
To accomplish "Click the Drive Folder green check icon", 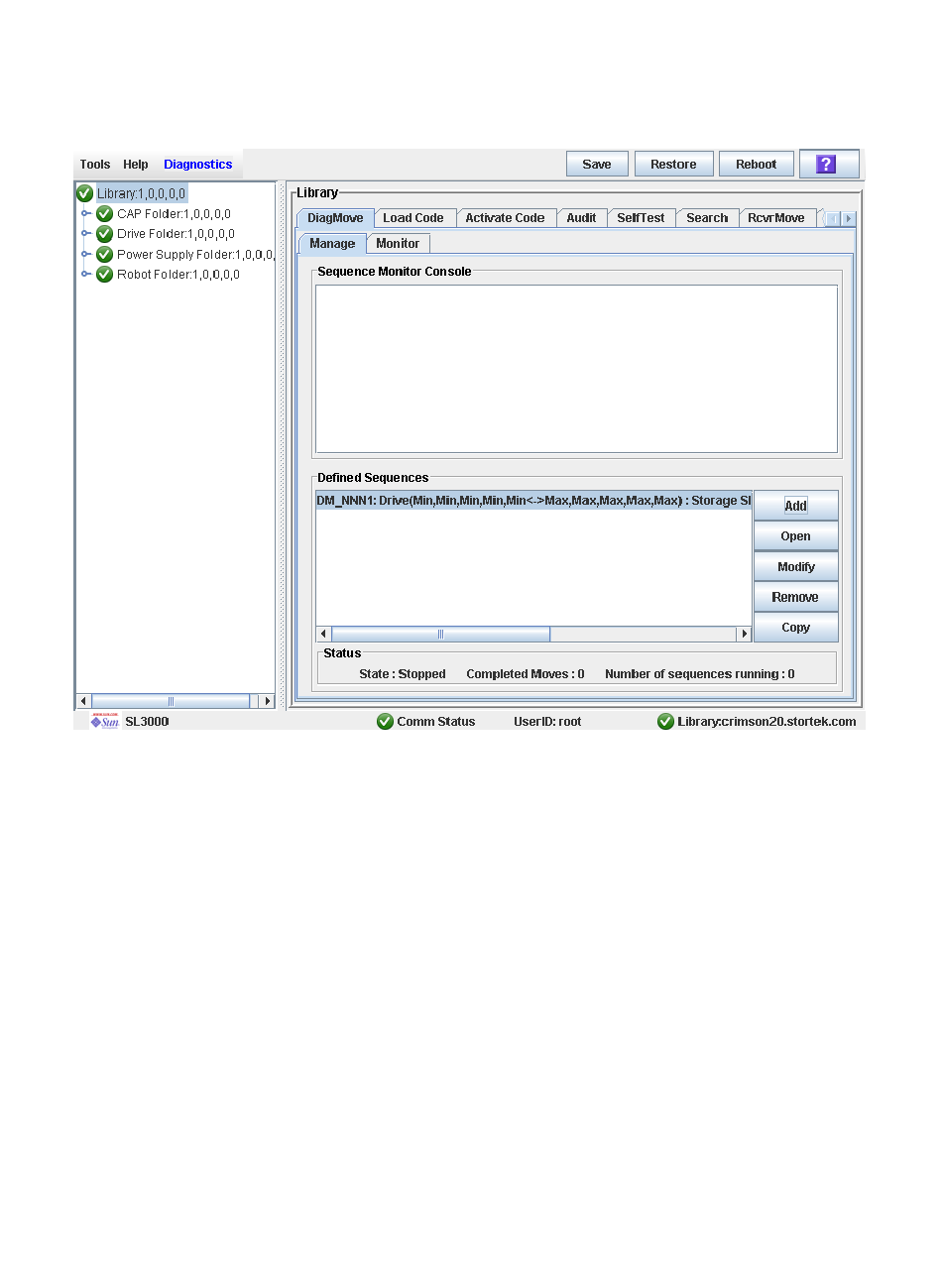I will click(x=104, y=234).
